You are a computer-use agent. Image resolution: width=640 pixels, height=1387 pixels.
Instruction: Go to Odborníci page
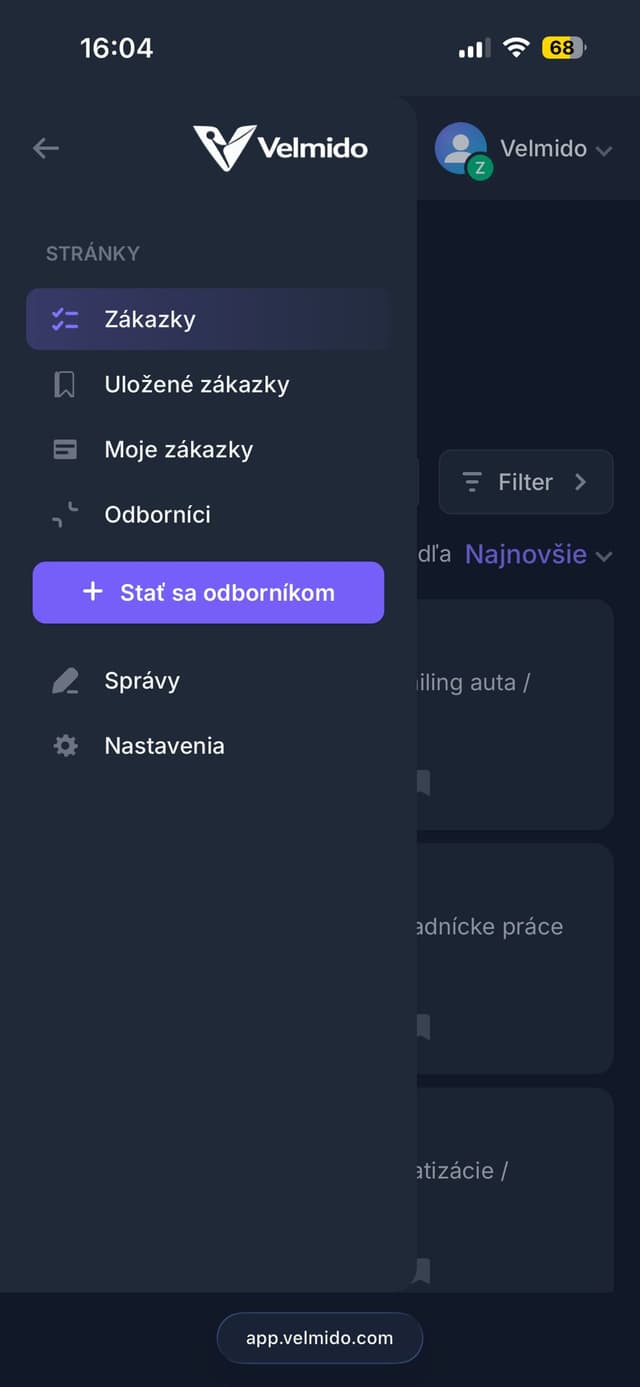pos(157,514)
